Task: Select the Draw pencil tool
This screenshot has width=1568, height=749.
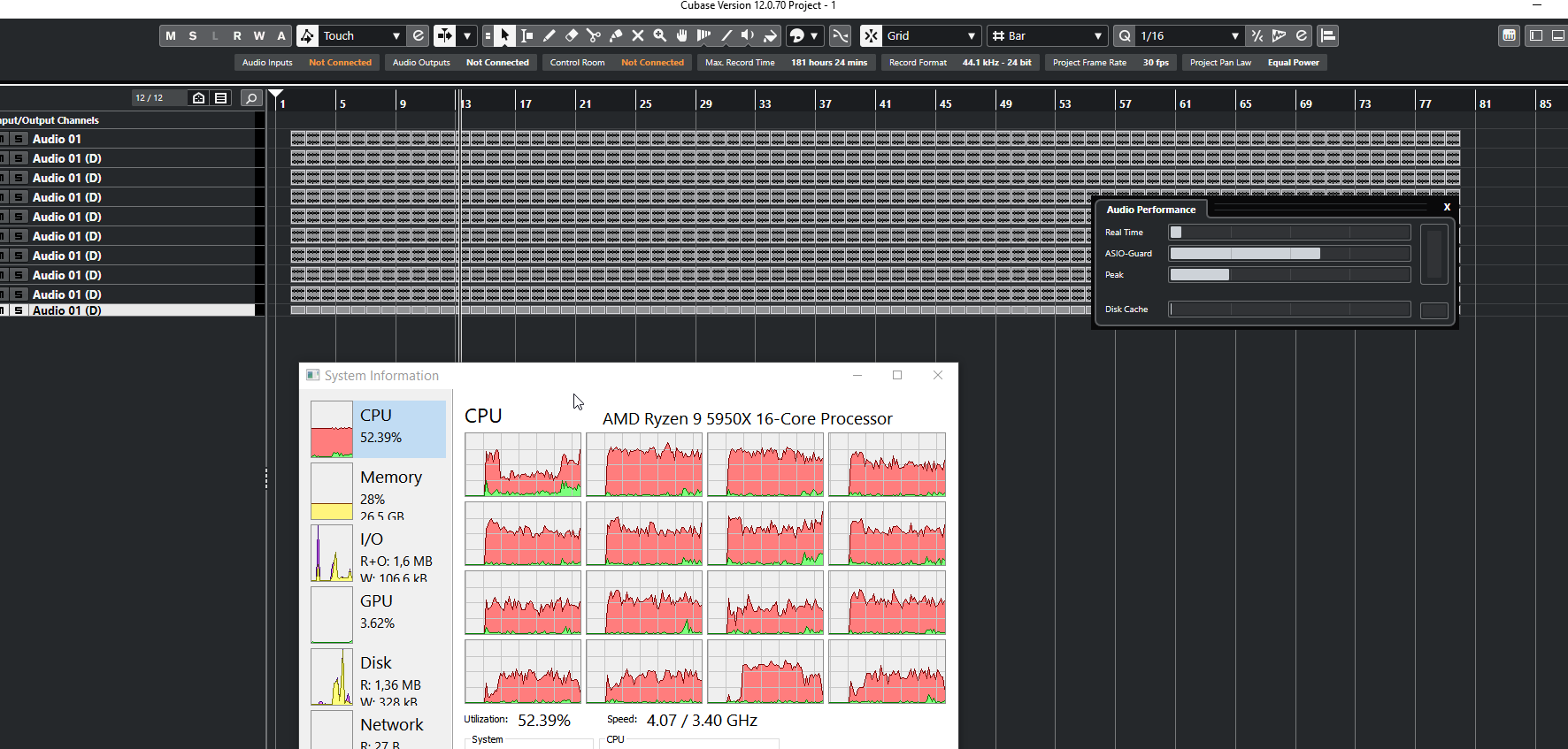Action: 550,35
